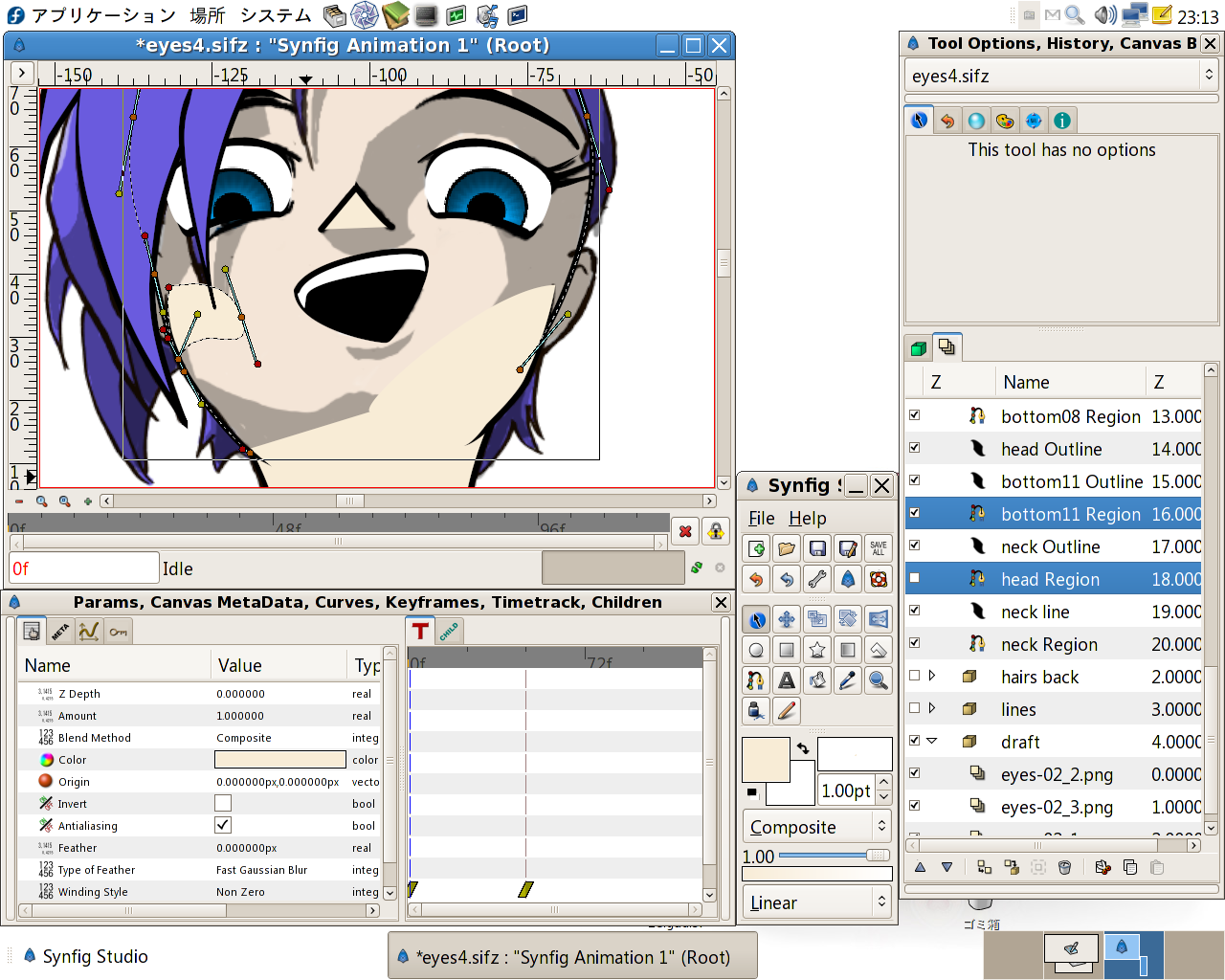
Task: Toggle visibility of head Region layer
Action: click(x=914, y=578)
